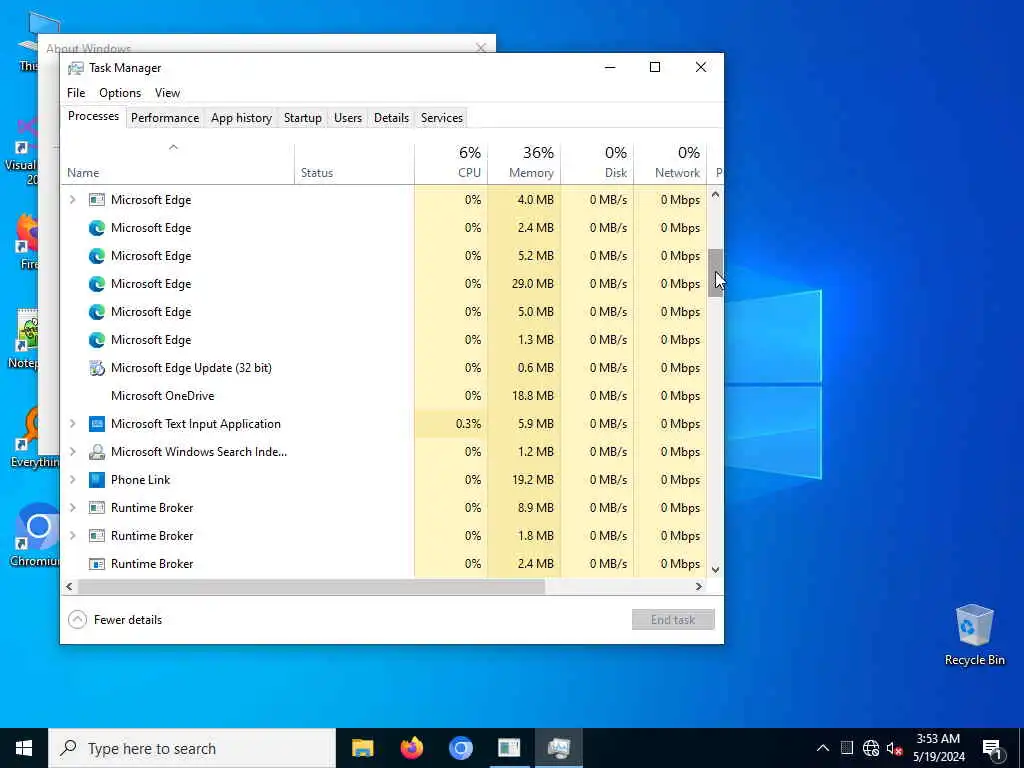1024x768 pixels.
Task: Switch to the Services tab
Action: point(441,118)
